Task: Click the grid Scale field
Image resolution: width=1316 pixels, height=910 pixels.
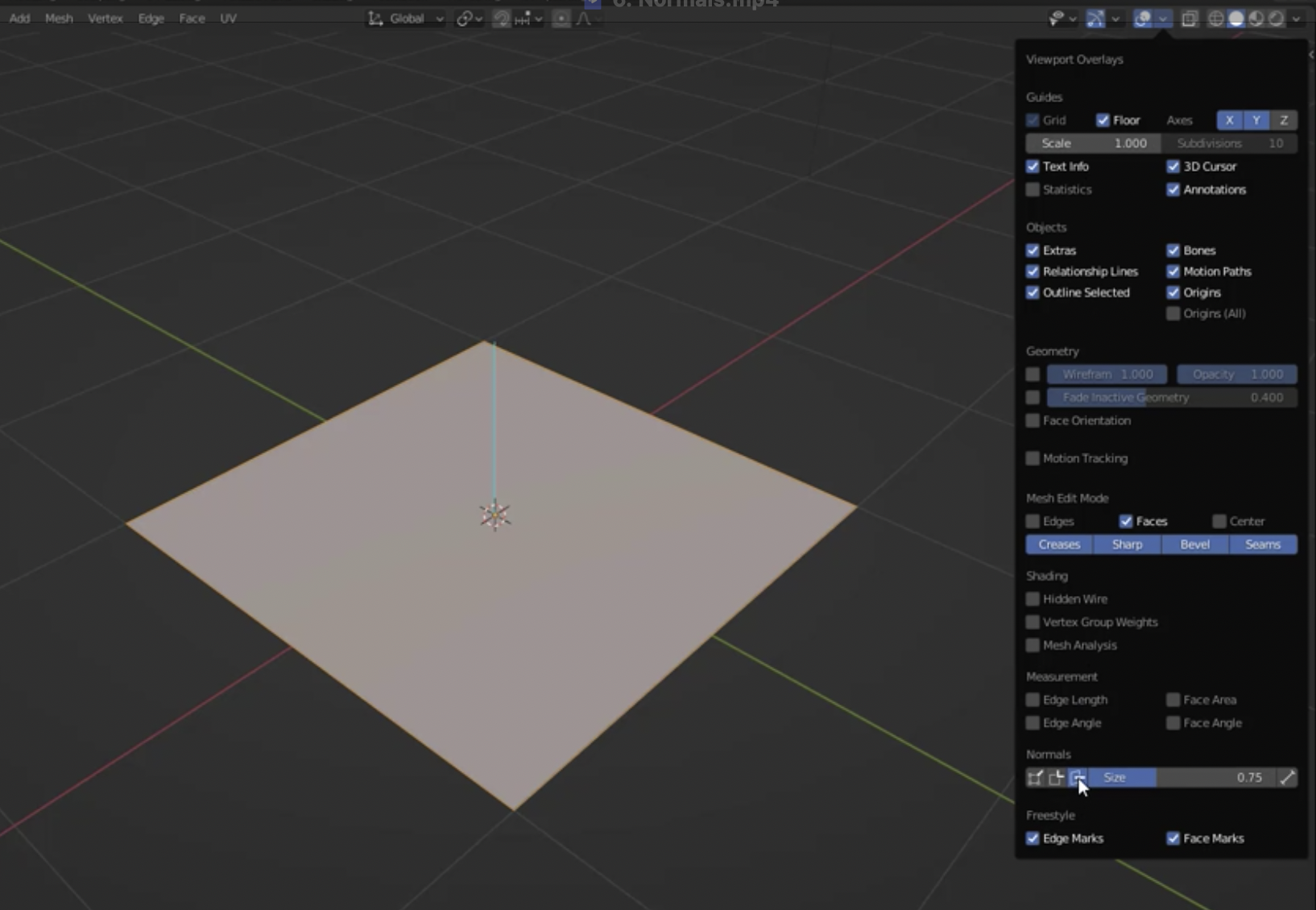Action: point(1094,143)
